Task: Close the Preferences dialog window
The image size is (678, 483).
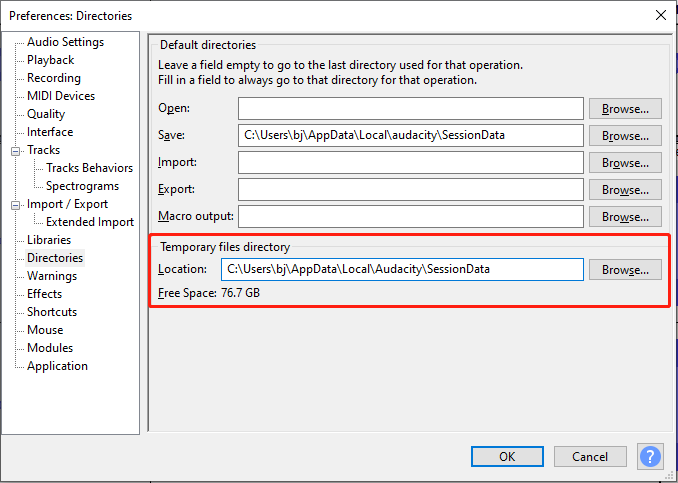Action: click(660, 15)
